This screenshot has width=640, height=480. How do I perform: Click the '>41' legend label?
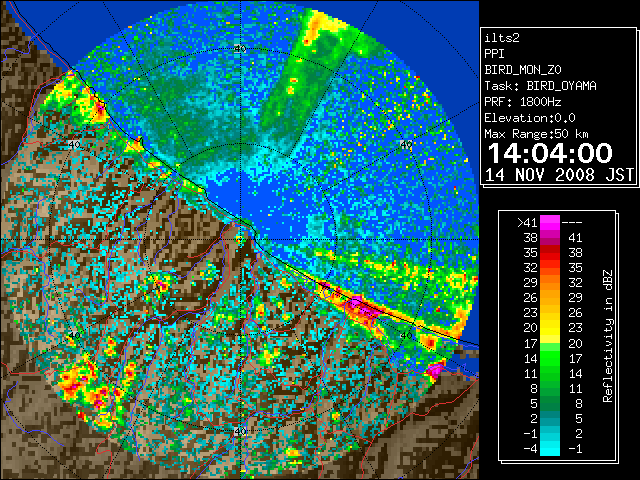527,222
